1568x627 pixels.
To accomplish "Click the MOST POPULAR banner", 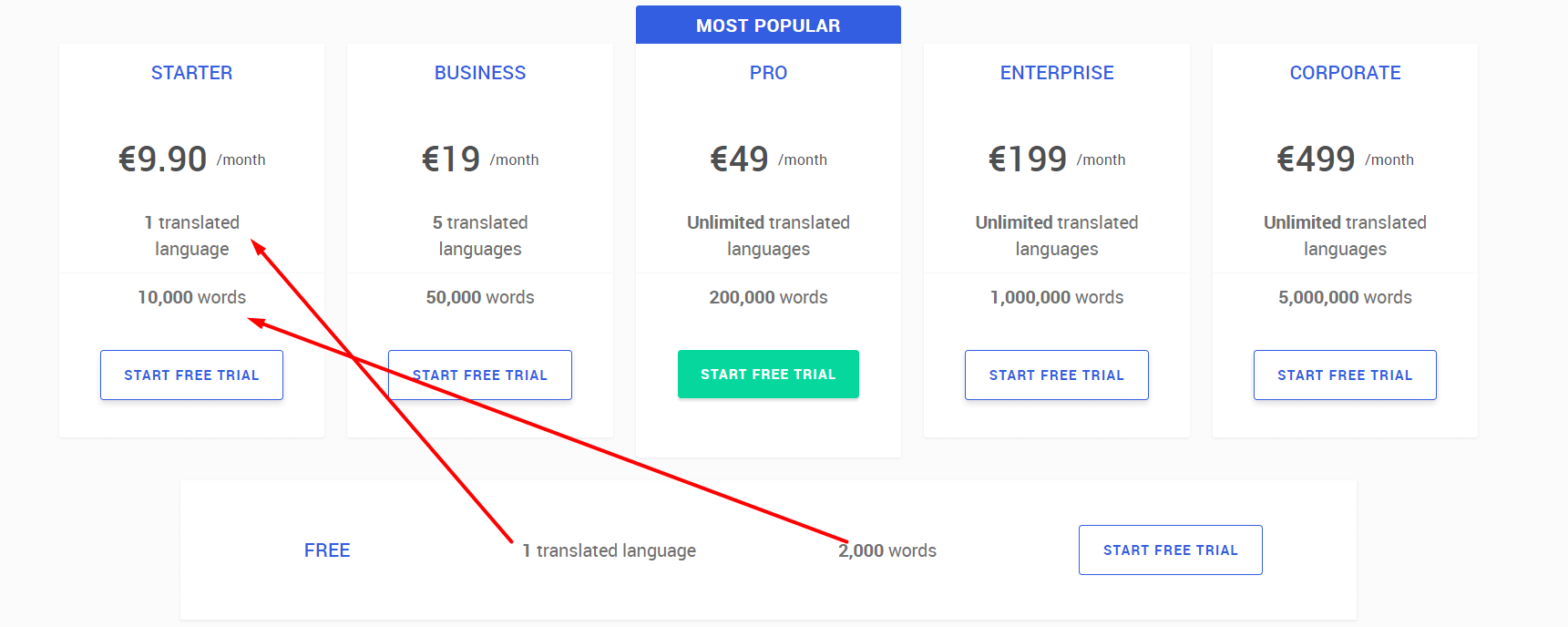I will coord(768,25).
